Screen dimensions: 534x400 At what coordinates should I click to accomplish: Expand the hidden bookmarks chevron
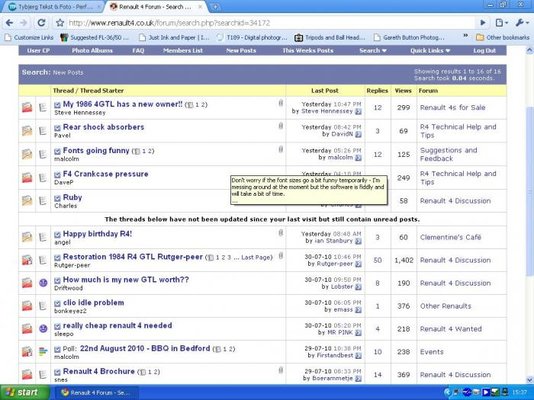465,36
